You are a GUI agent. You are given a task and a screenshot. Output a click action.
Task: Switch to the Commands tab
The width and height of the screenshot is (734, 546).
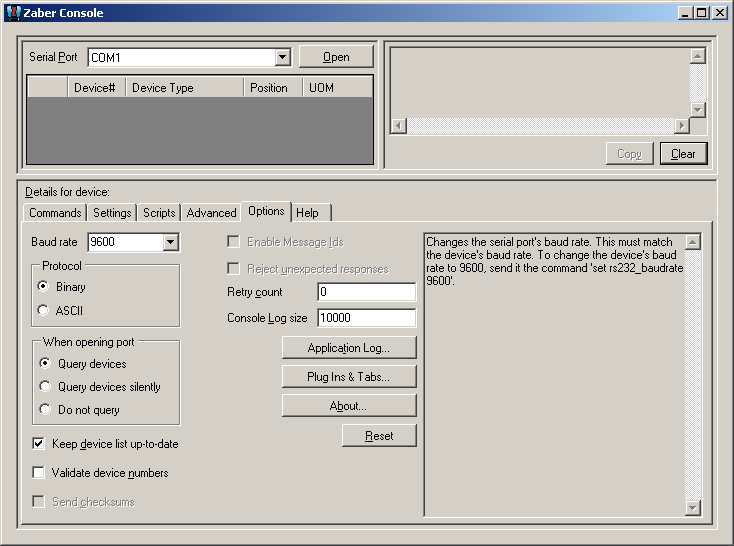pyautogui.click(x=55, y=213)
